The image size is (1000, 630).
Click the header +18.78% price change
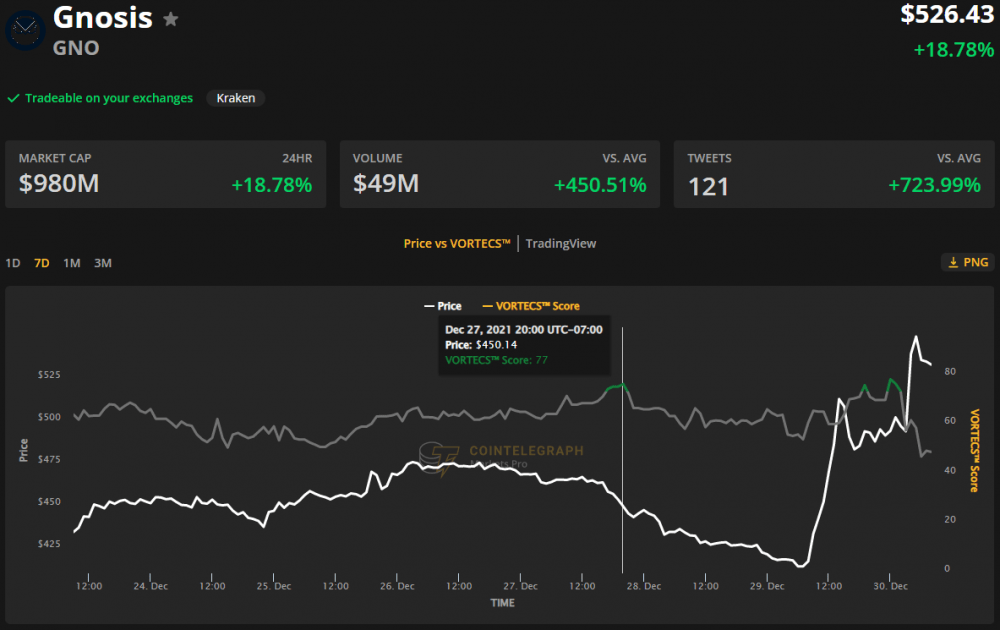point(953,50)
